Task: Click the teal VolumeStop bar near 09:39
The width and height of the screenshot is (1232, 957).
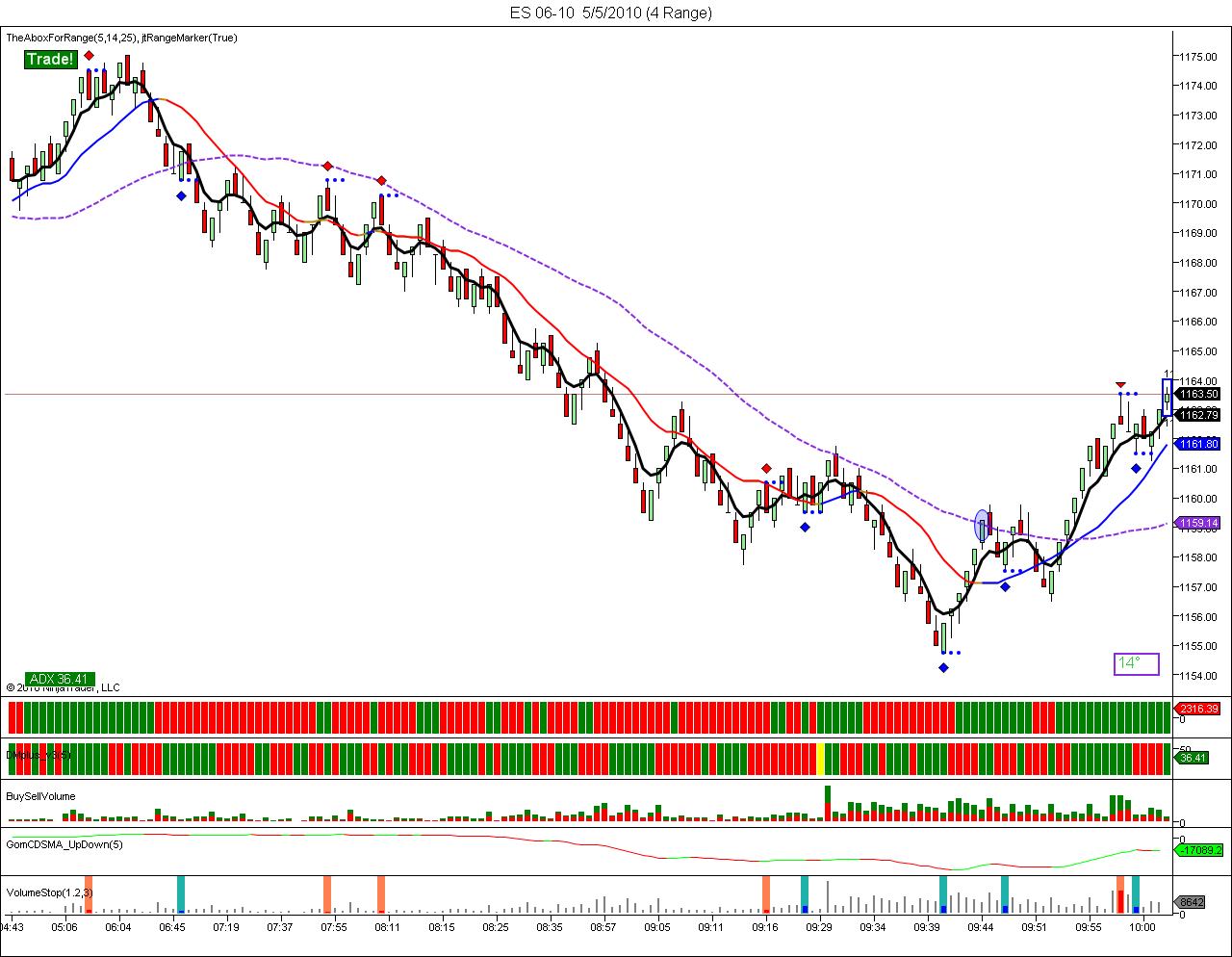Action: (943, 893)
